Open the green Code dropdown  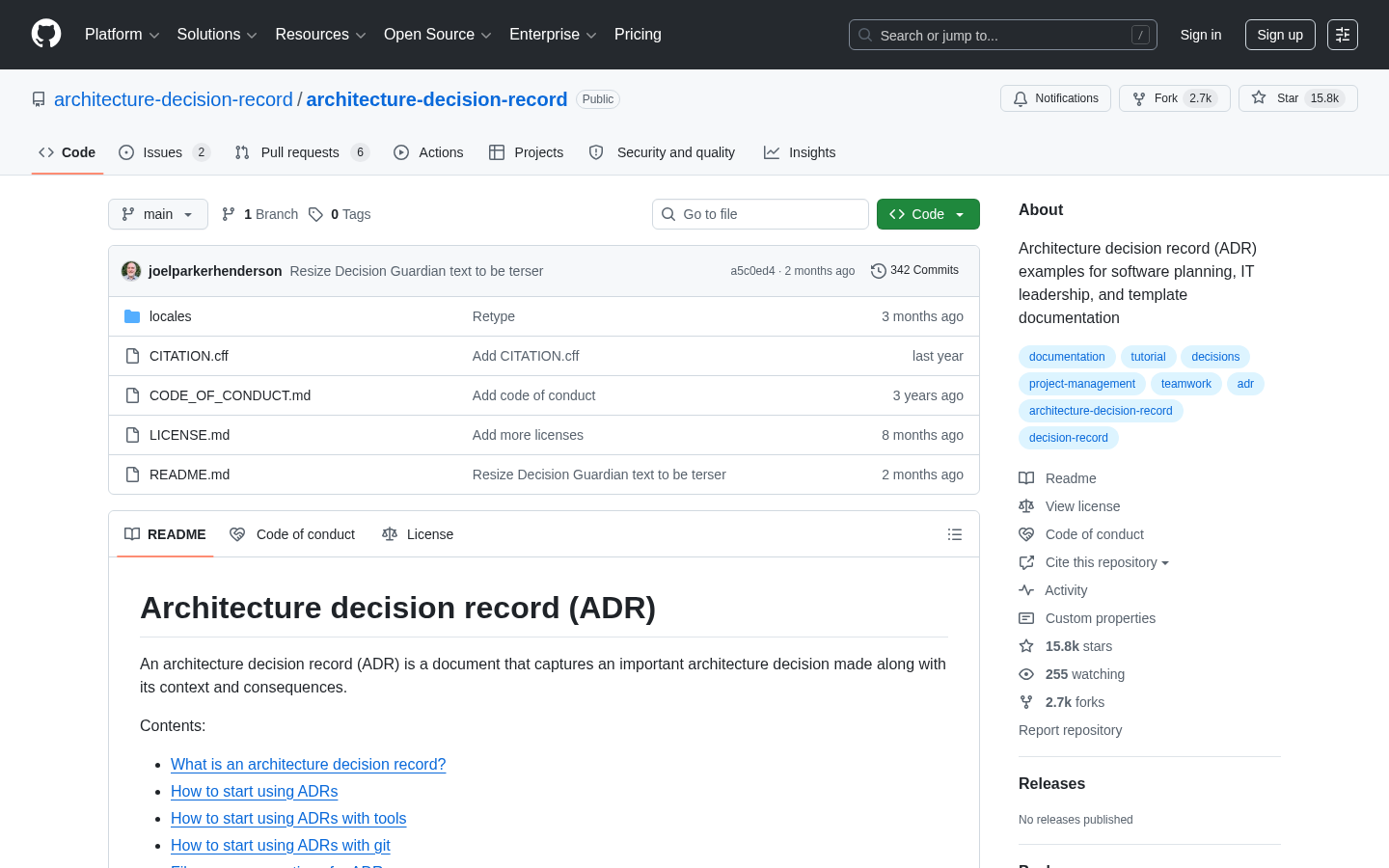pos(928,214)
